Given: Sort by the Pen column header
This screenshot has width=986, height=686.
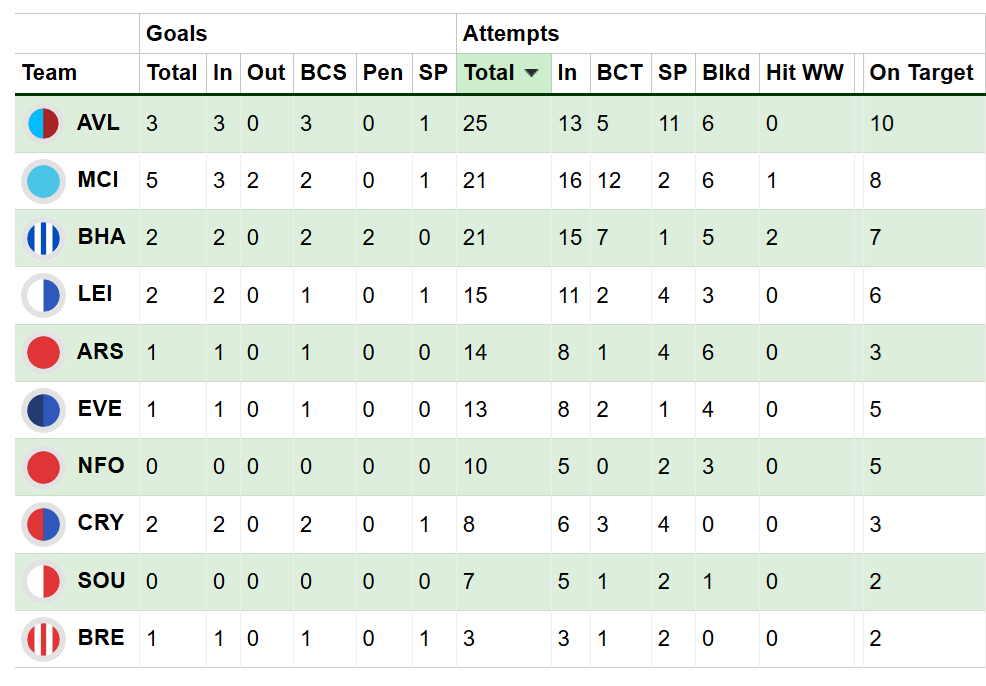Looking at the screenshot, I should (383, 73).
